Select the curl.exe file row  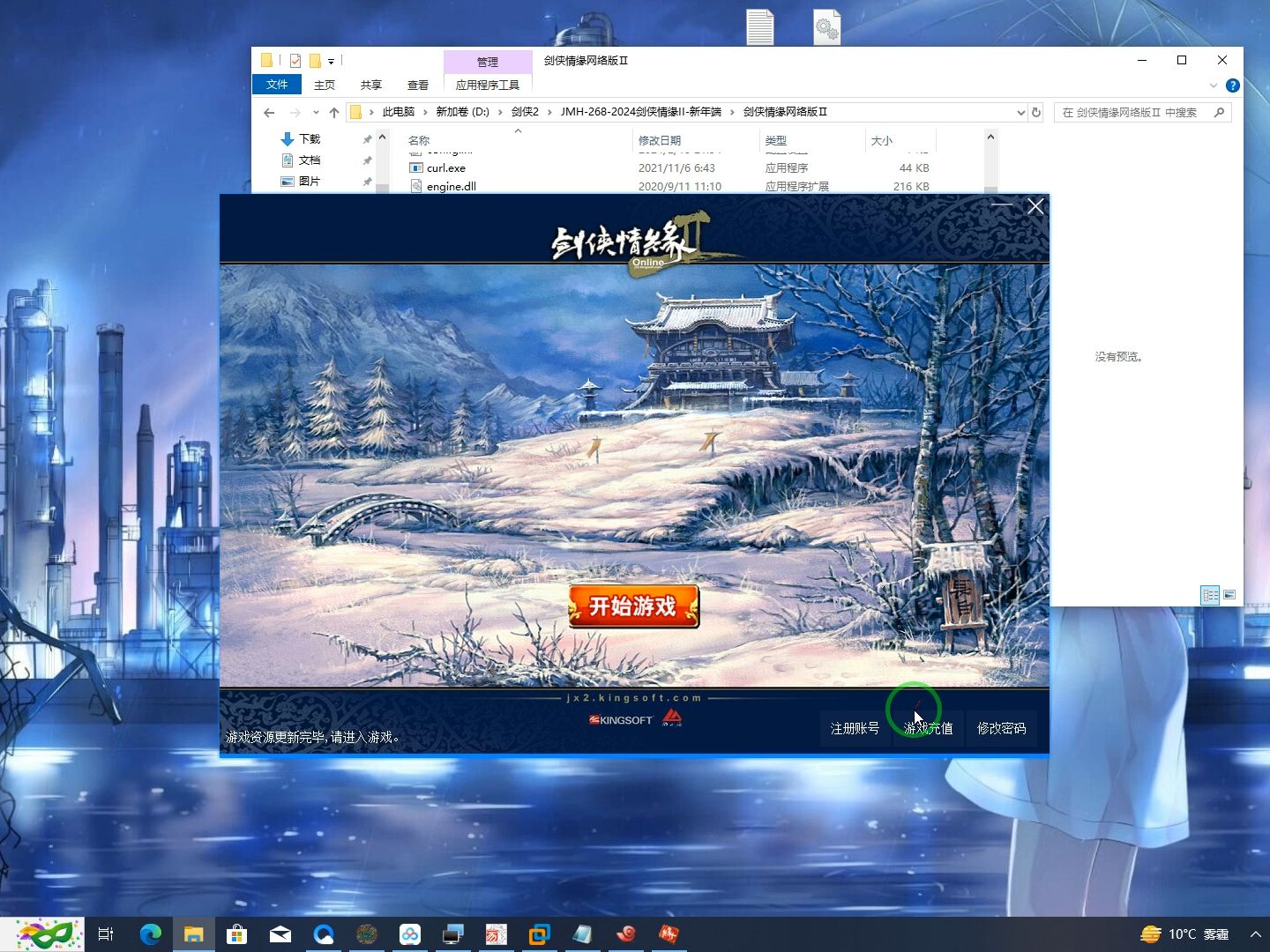tap(669, 167)
